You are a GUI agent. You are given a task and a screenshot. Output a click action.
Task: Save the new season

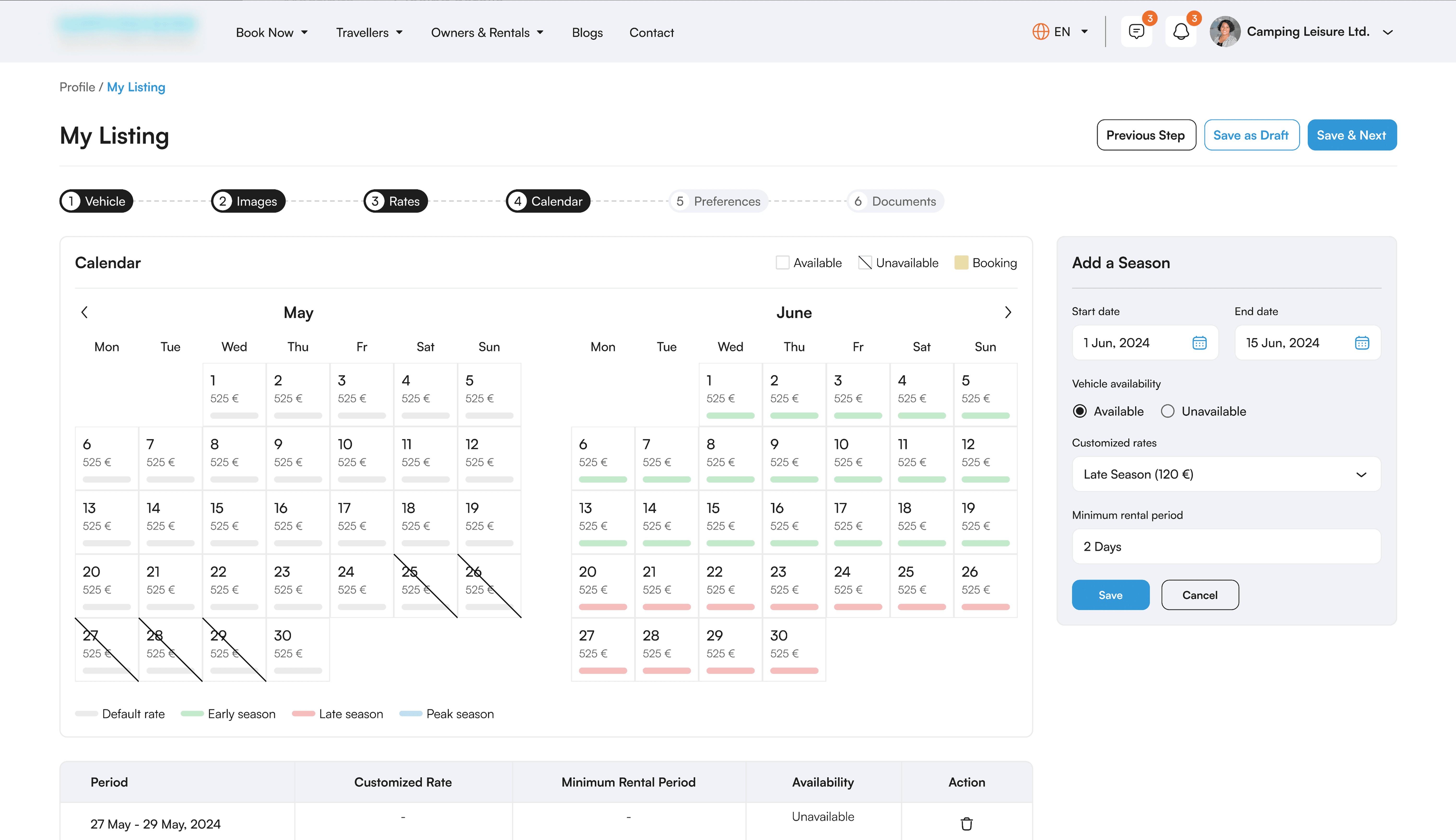[1110, 595]
